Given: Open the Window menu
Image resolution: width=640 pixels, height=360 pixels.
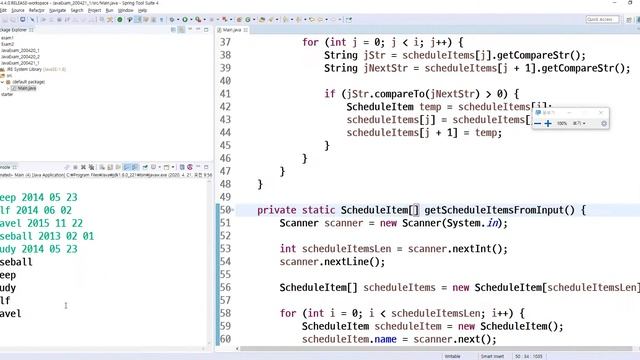Looking at the screenshot, I should point(125,10).
